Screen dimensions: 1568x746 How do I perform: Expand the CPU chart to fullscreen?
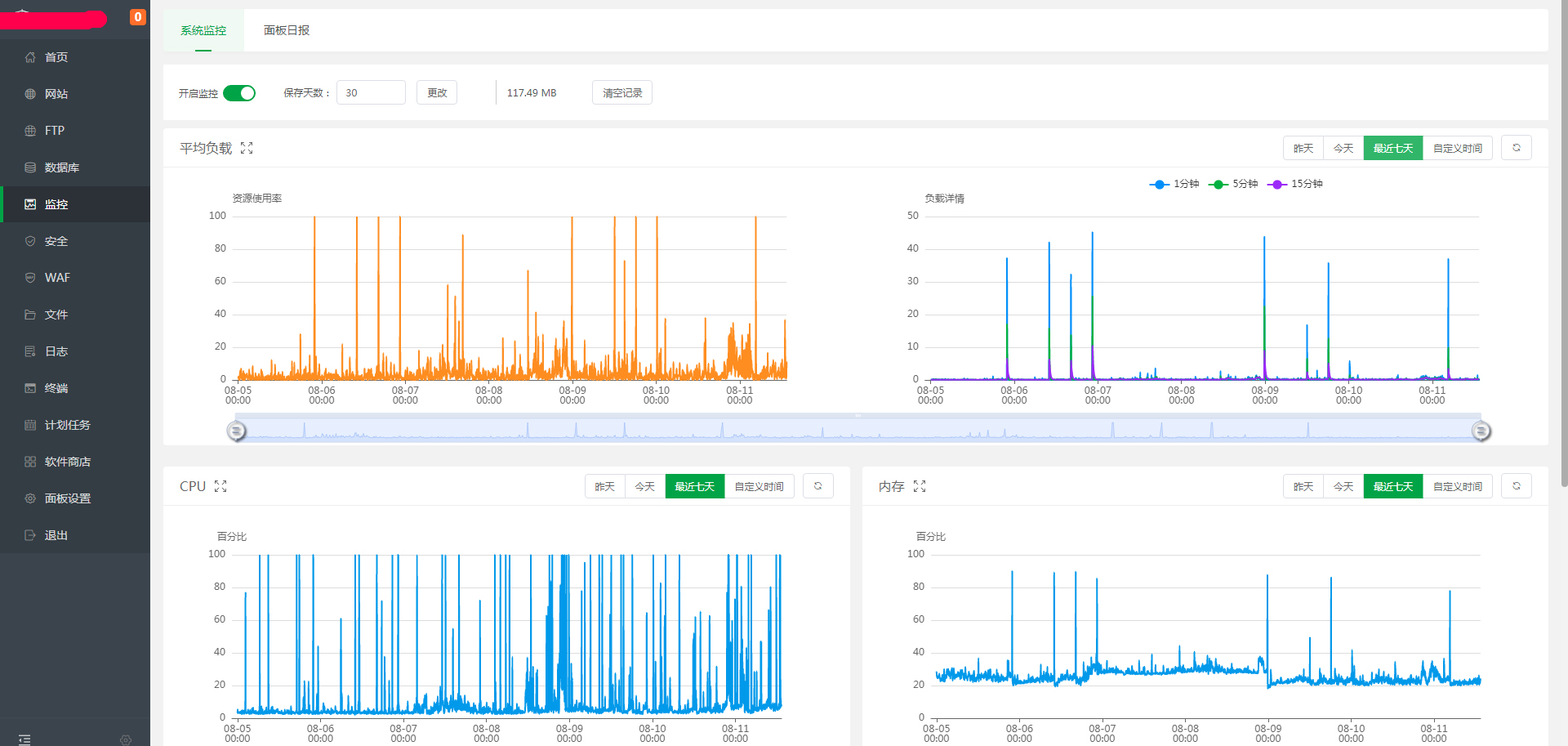pos(220,486)
